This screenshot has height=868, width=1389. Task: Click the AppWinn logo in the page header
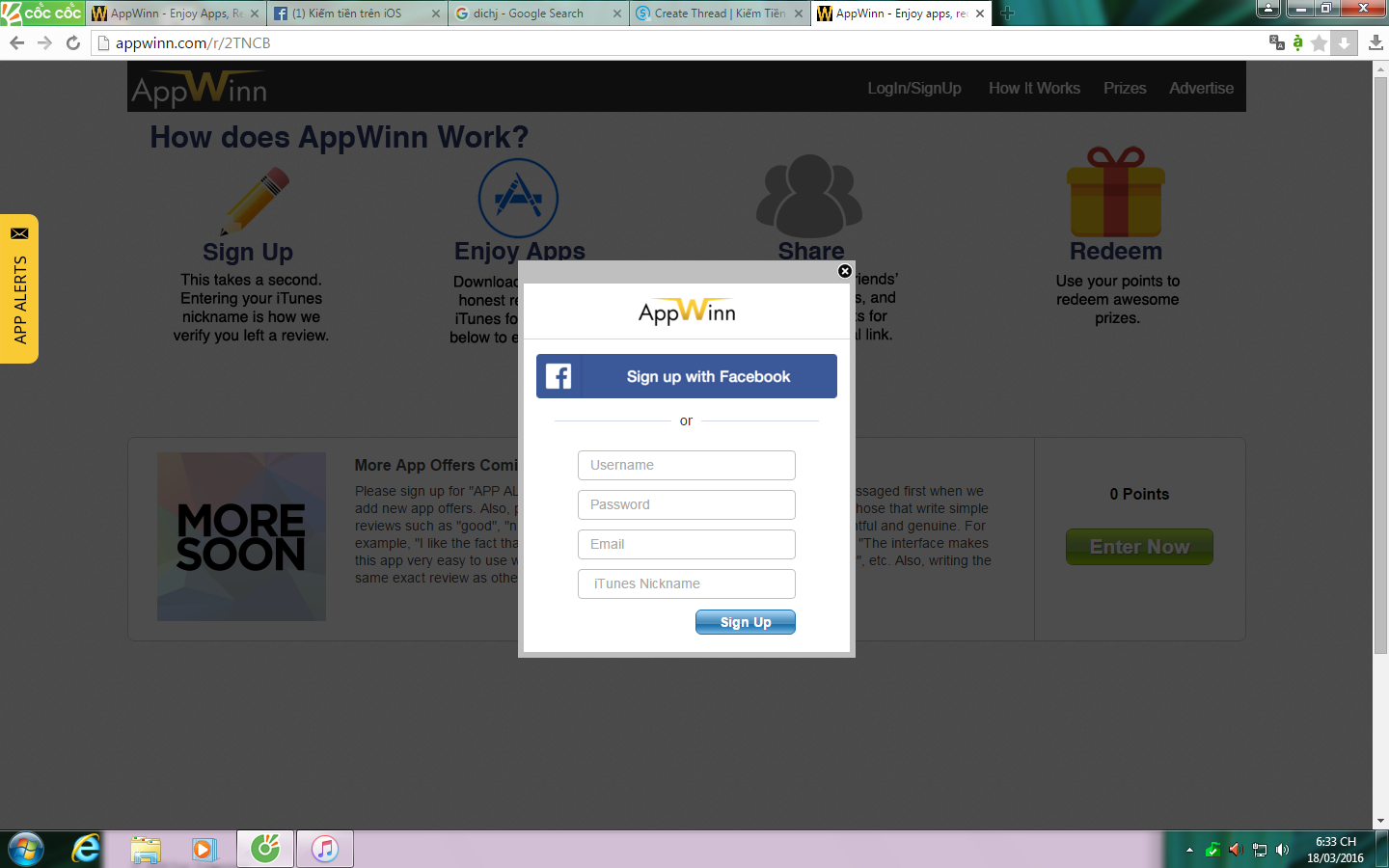[x=199, y=88]
